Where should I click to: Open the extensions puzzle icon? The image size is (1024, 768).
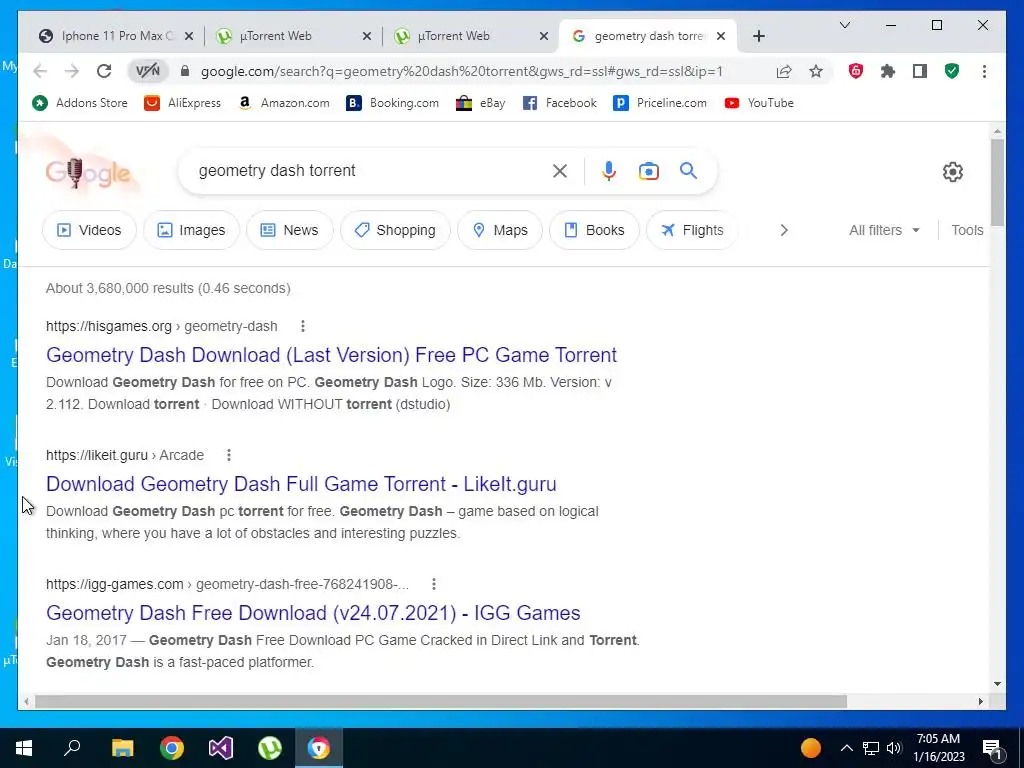point(888,71)
